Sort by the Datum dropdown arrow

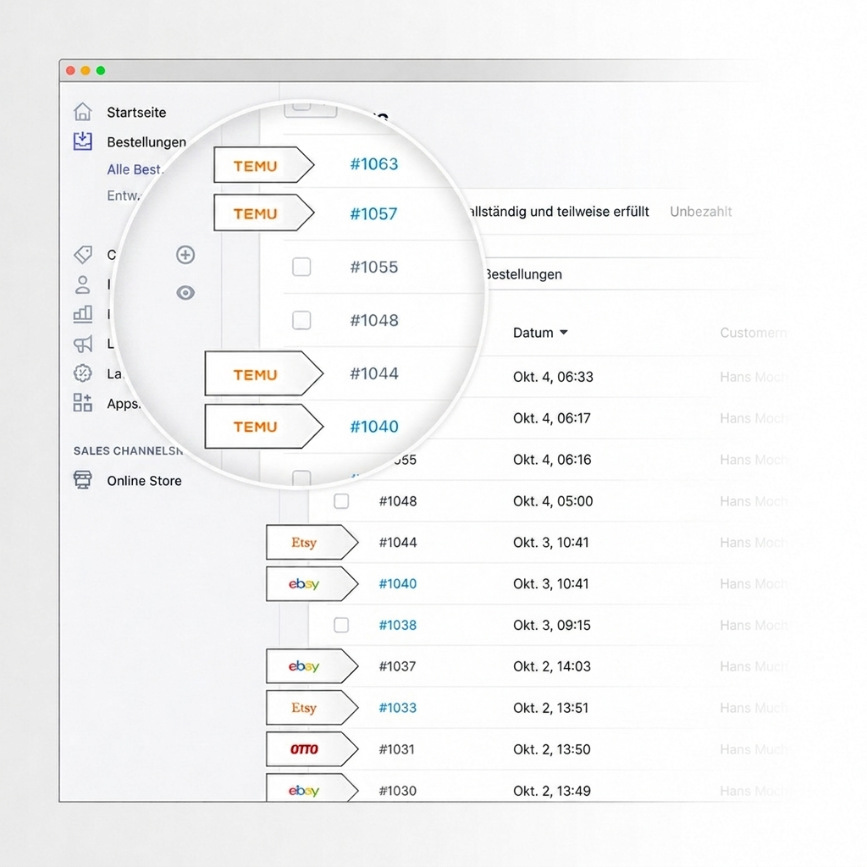pyautogui.click(x=563, y=332)
